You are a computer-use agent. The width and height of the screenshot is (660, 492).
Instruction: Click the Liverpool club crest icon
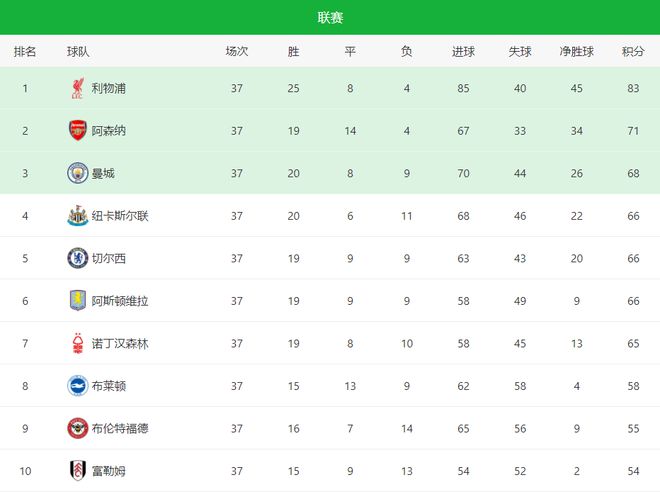point(77,89)
